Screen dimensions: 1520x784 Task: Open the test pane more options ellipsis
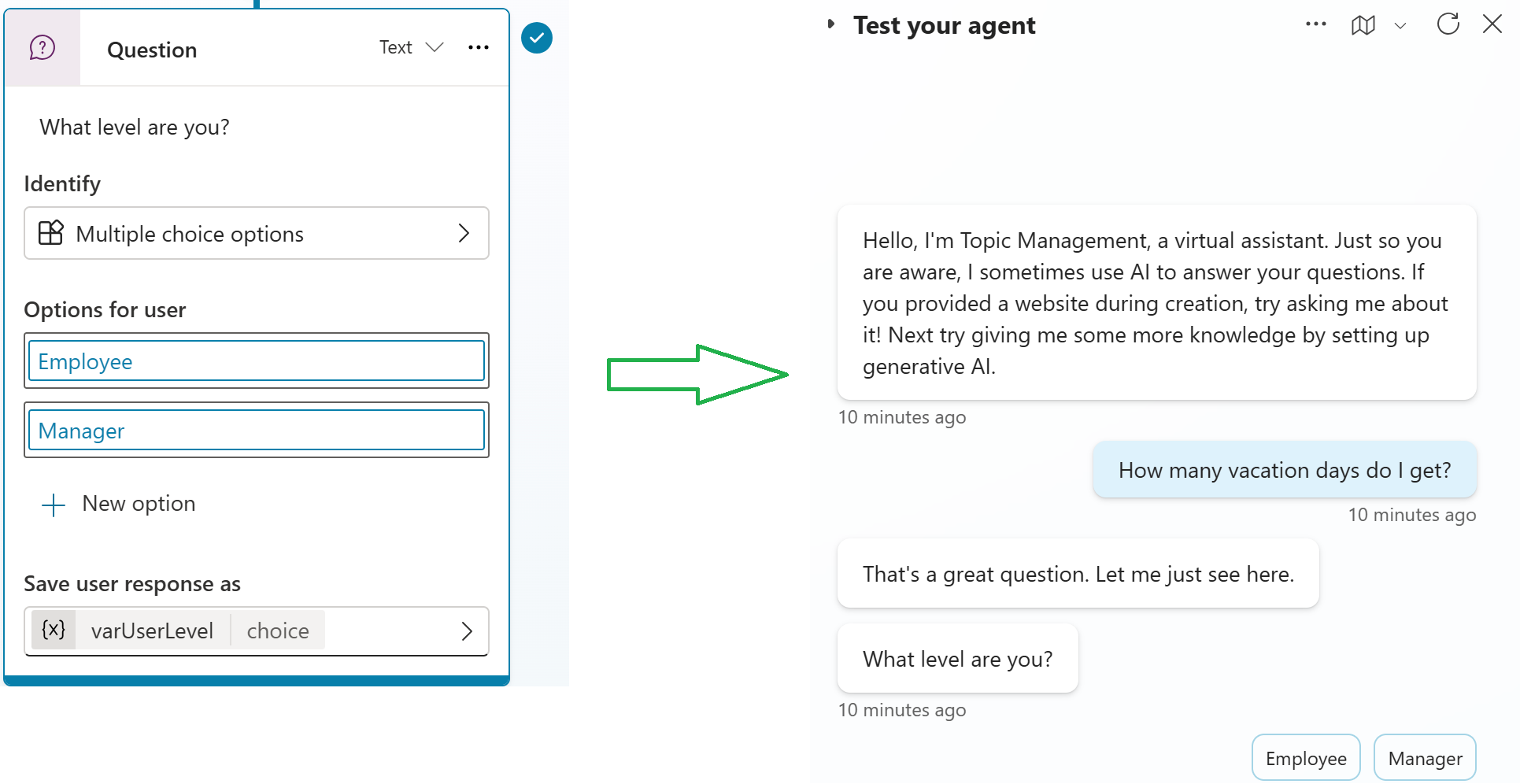click(x=1315, y=24)
